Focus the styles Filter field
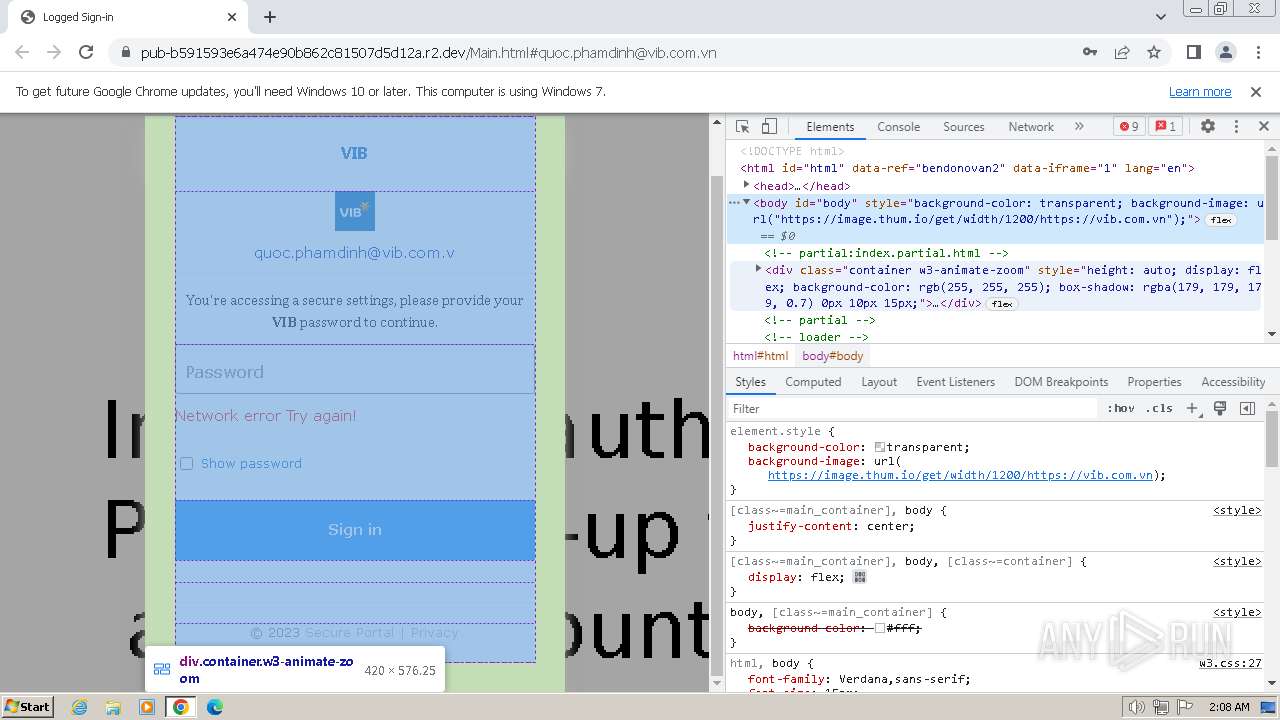This screenshot has width=1280, height=720. pos(912,408)
